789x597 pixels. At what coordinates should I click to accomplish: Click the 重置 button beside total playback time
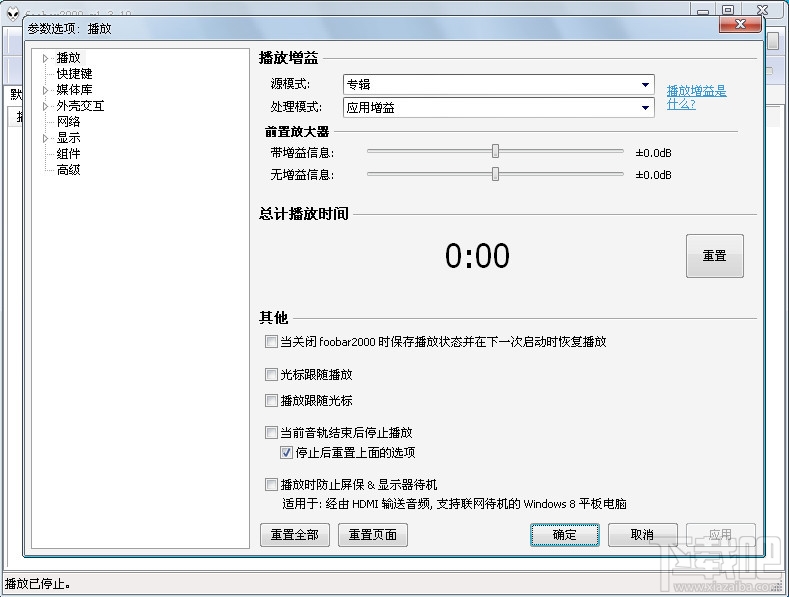(x=715, y=256)
